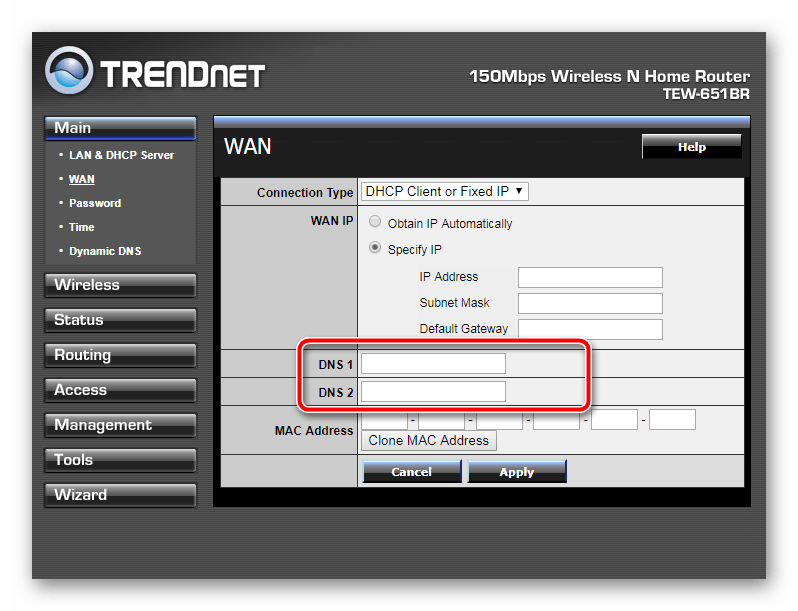Click the DNS 1 input field

pyautogui.click(x=434, y=364)
